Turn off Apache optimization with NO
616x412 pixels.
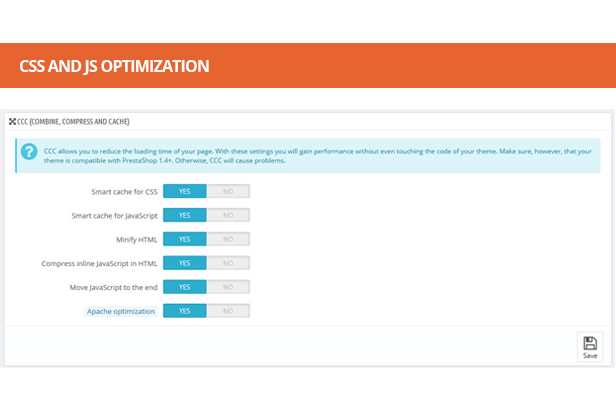(x=228, y=311)
